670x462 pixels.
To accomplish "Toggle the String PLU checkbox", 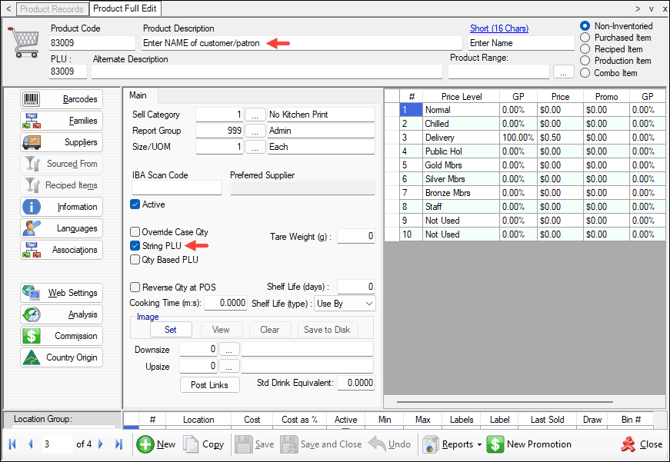I will pyautogui.click(x=135, y=246).
